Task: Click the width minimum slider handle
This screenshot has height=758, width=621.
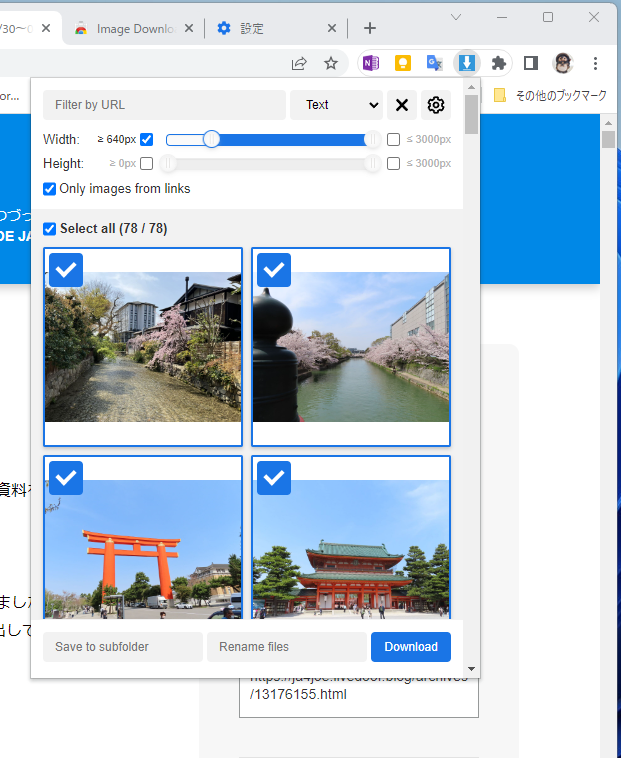Action: [x=211, y=139]
